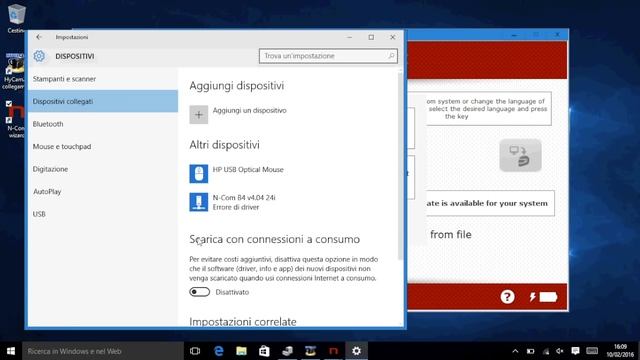Select Dispositivi collegati in the sidebar
This screenshot has height=360, width=640.
click(103, 101)
